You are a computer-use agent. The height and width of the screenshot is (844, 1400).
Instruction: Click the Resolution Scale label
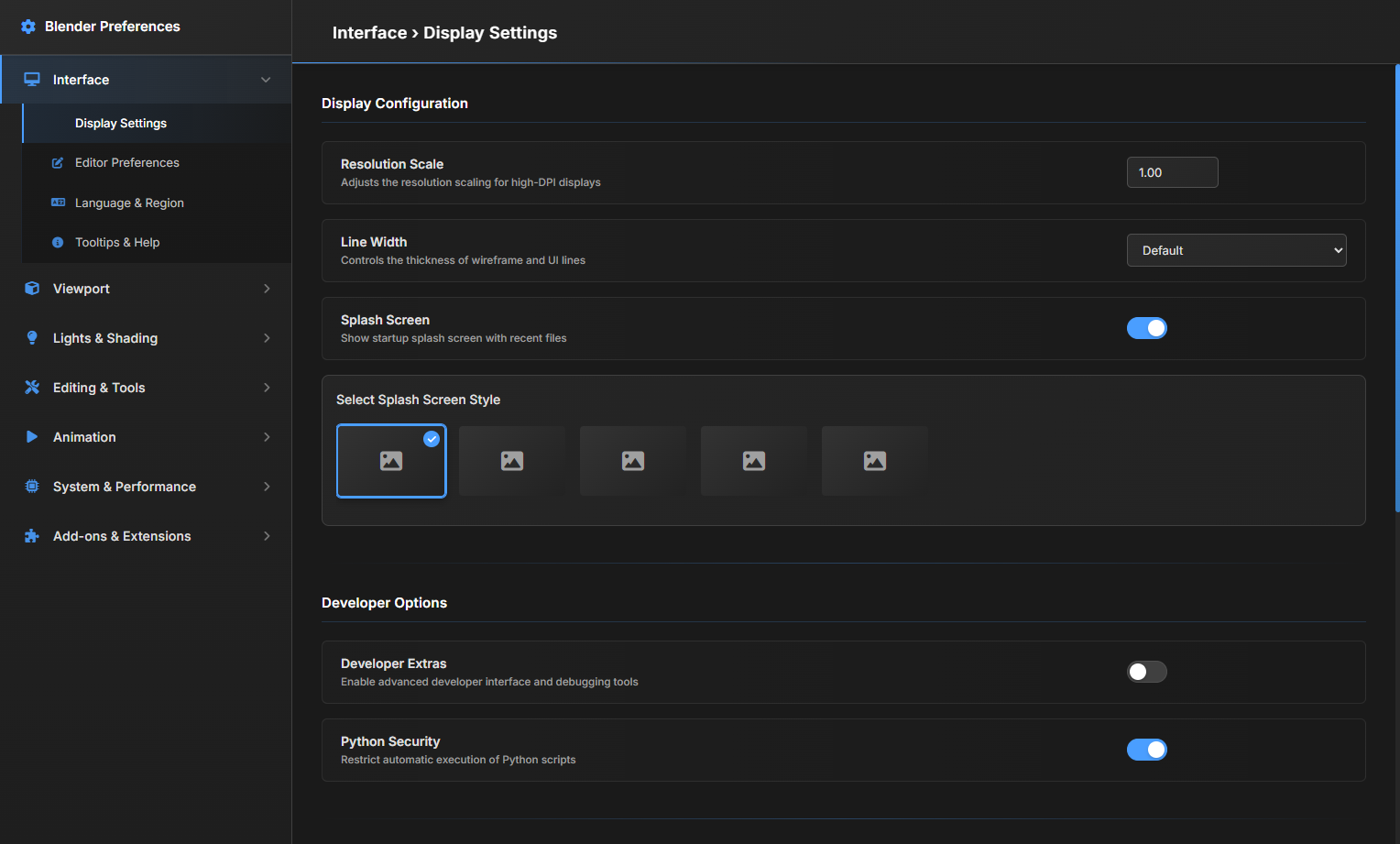(x=392, y=164)
